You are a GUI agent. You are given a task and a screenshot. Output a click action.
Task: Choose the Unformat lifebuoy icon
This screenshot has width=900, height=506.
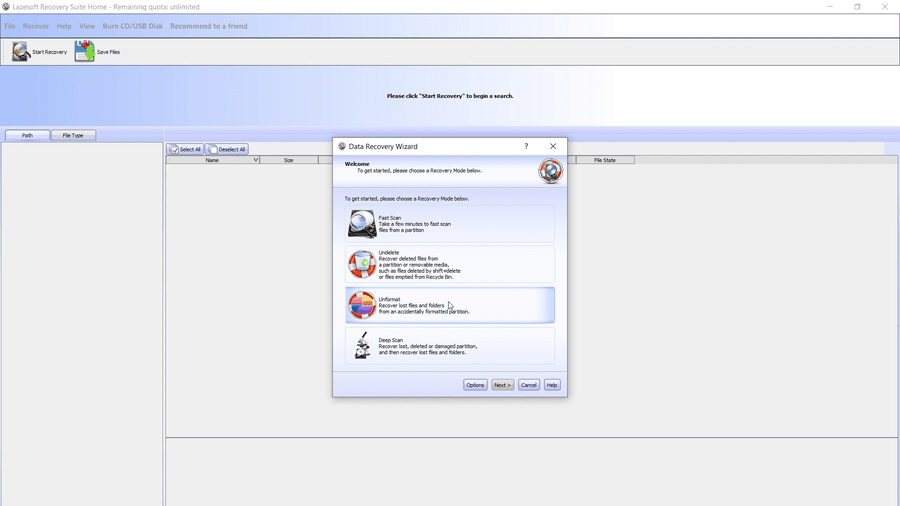(x=362, y=305)
